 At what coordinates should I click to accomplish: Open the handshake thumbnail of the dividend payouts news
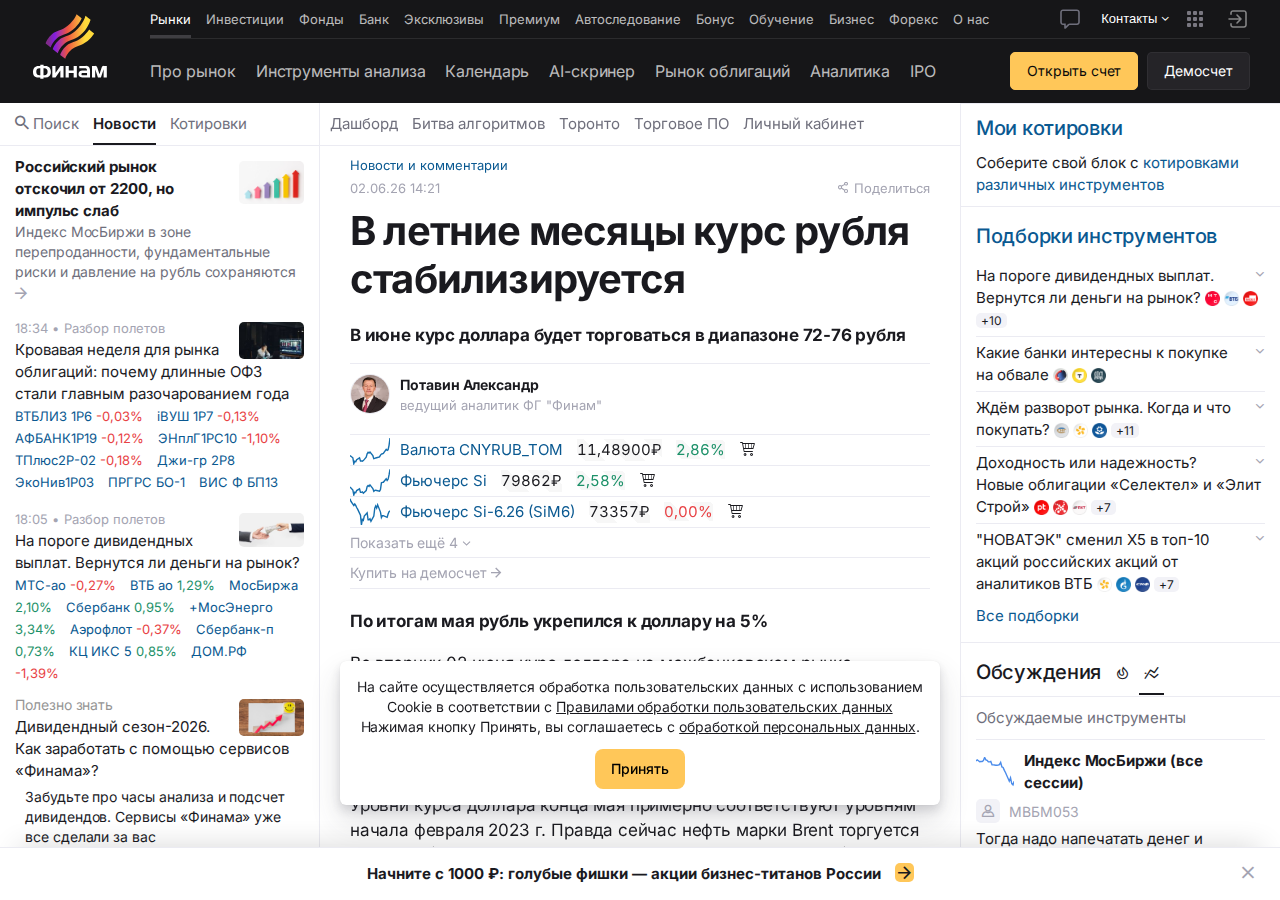(271, 530)
